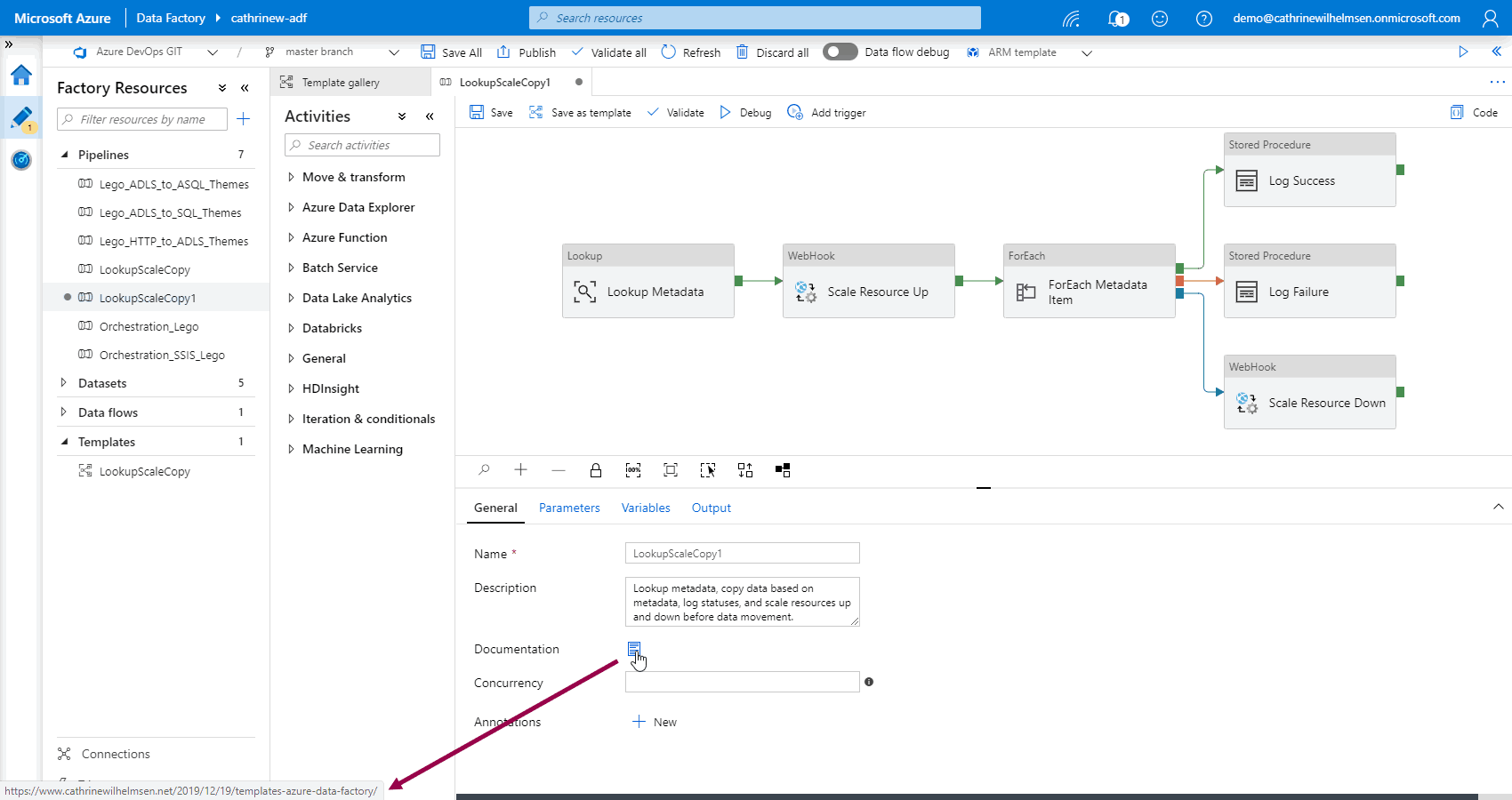
Task: Click the canvas search magnifier icon
Action: click(x=484, y=470)
